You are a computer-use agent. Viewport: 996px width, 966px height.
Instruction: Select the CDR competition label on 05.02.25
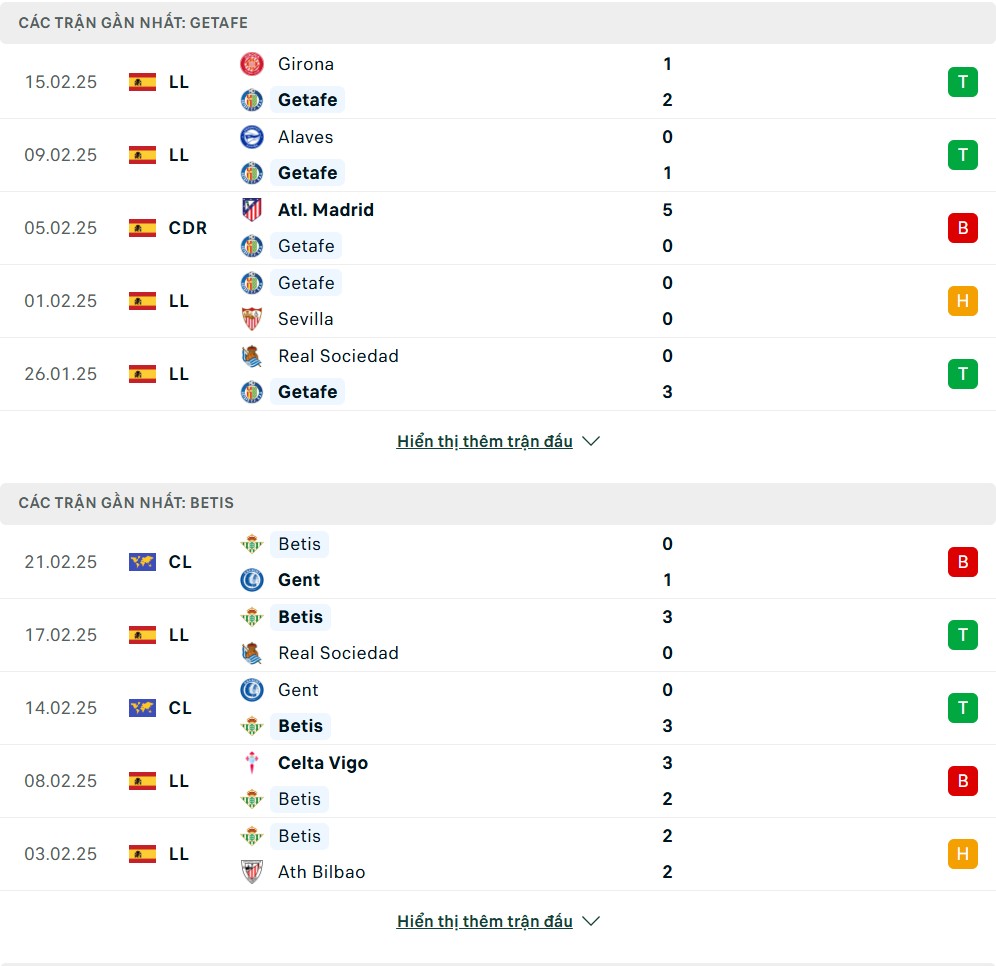tap(188, 228)
